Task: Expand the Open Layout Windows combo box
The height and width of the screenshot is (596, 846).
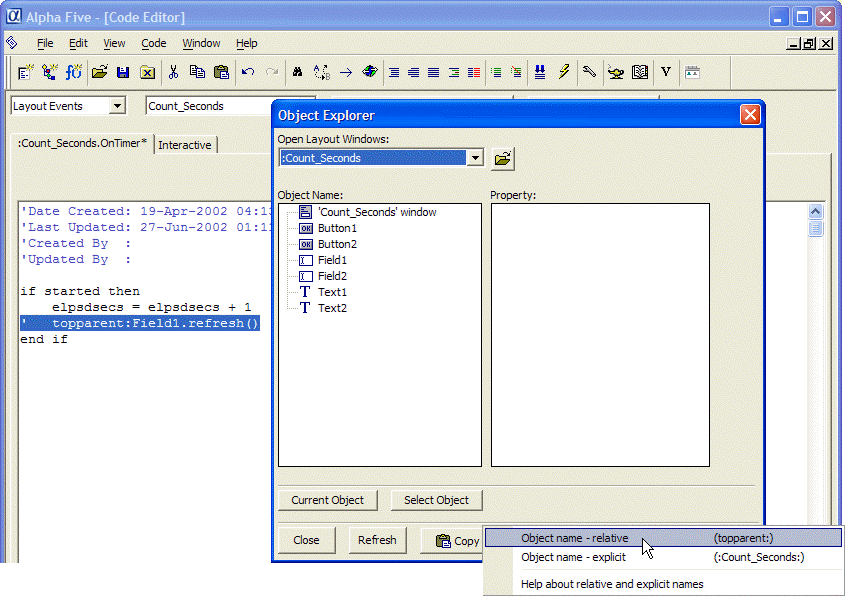Action: 475,158
